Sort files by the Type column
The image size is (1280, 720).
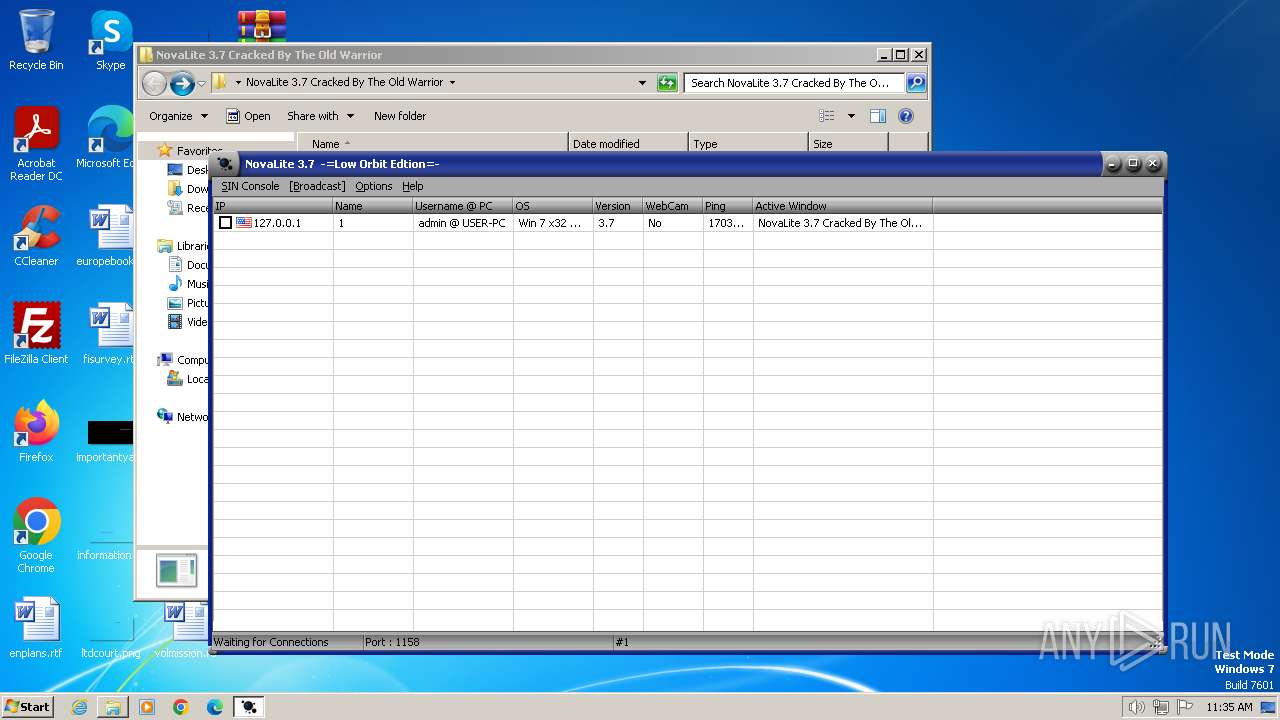click(748, 144)
